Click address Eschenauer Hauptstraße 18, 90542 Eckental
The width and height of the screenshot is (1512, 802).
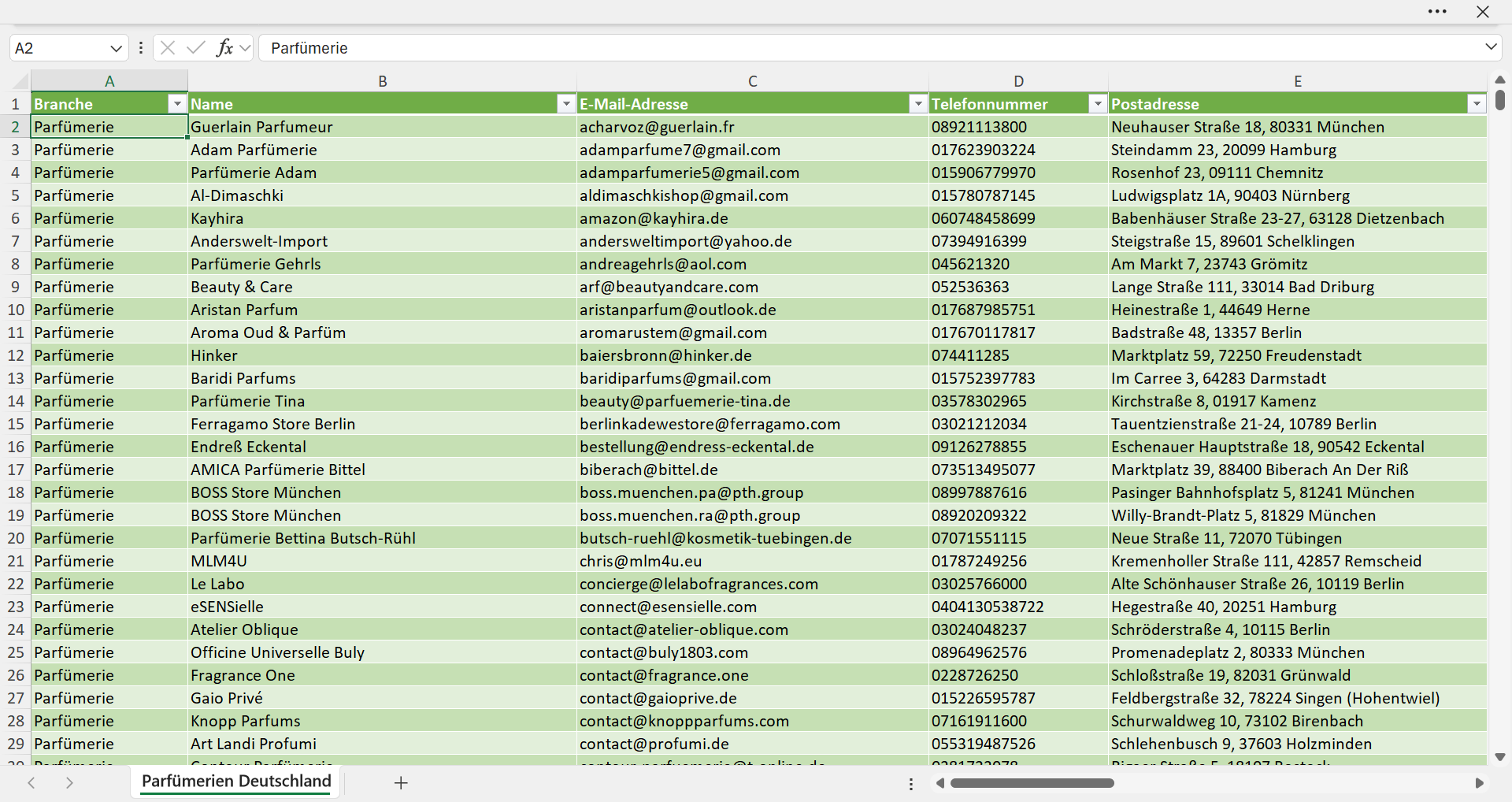click(x=1298, y=447)
